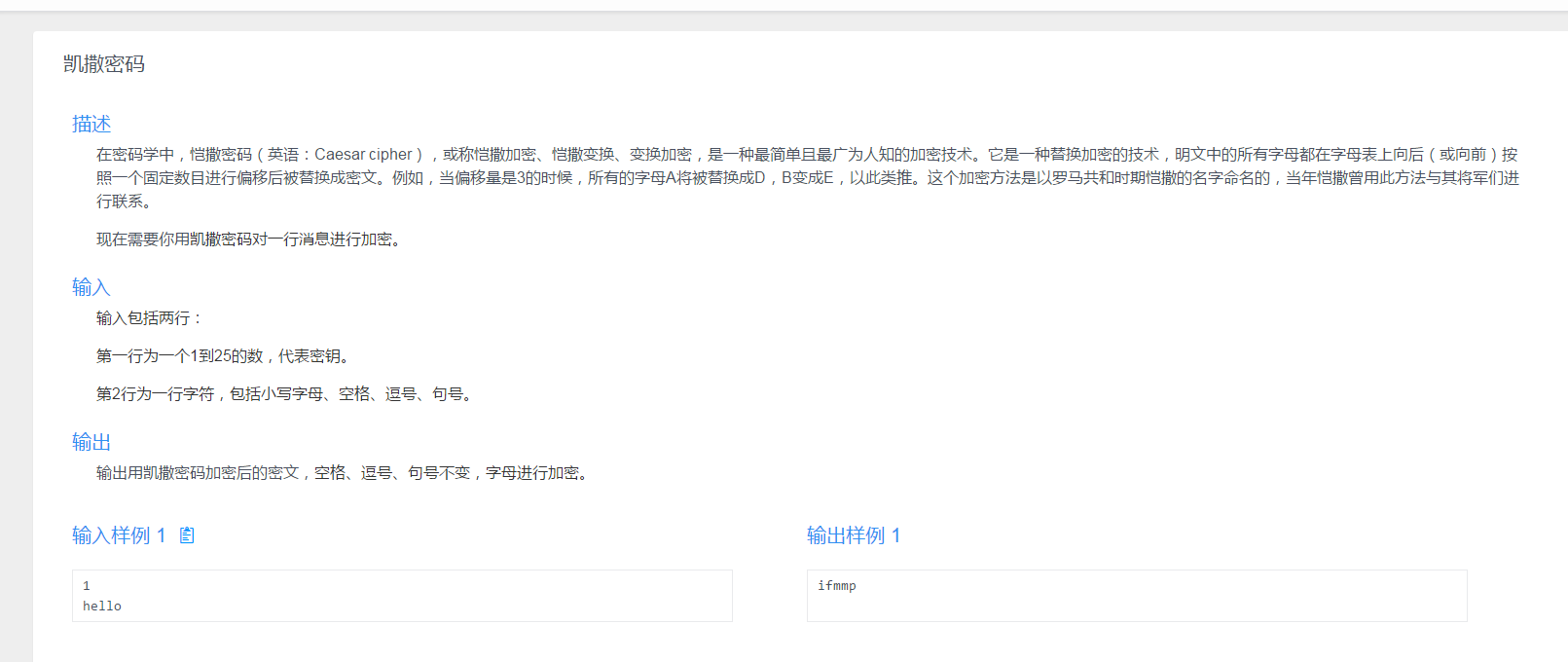Click the words 'Caesar cipher' in description

click(x=363, y=155)
